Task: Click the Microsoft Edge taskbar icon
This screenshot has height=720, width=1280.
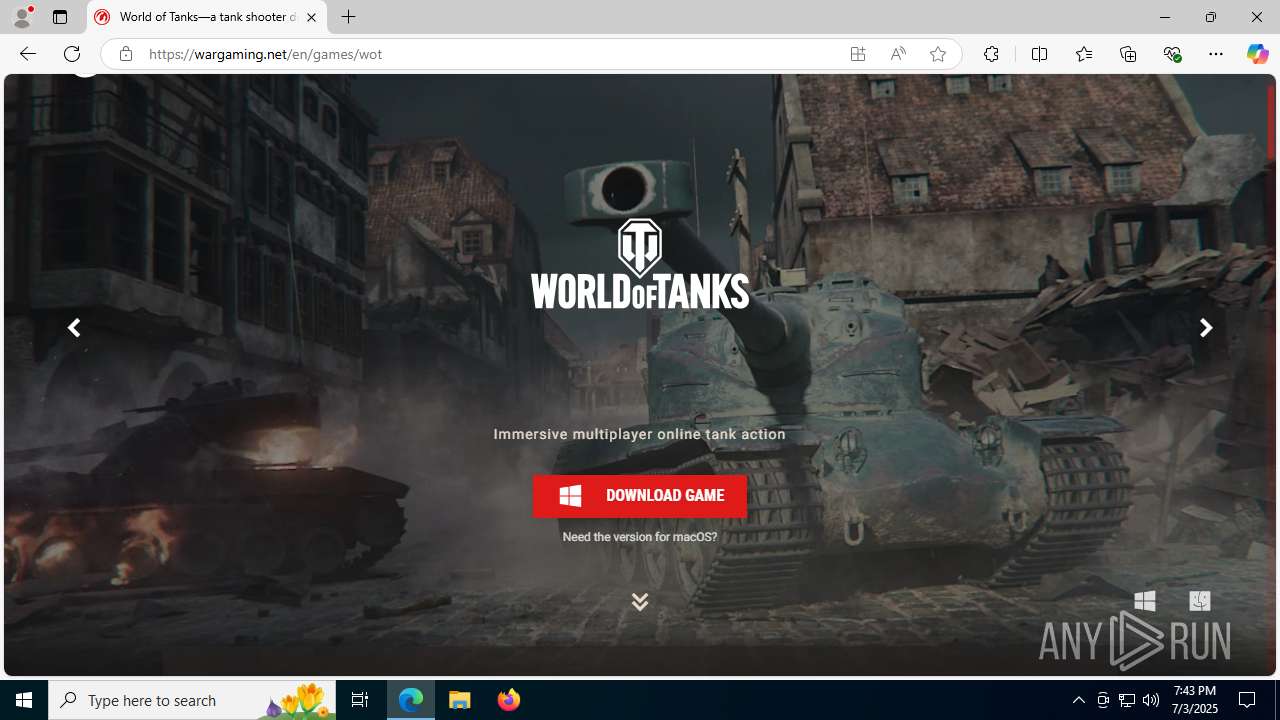Action: tap(411, 700)
